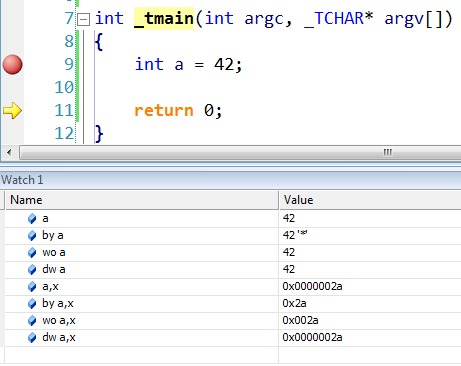Click line number 10 in the gutter
This screenshot has width=461, height=366.
click(64, 87)
